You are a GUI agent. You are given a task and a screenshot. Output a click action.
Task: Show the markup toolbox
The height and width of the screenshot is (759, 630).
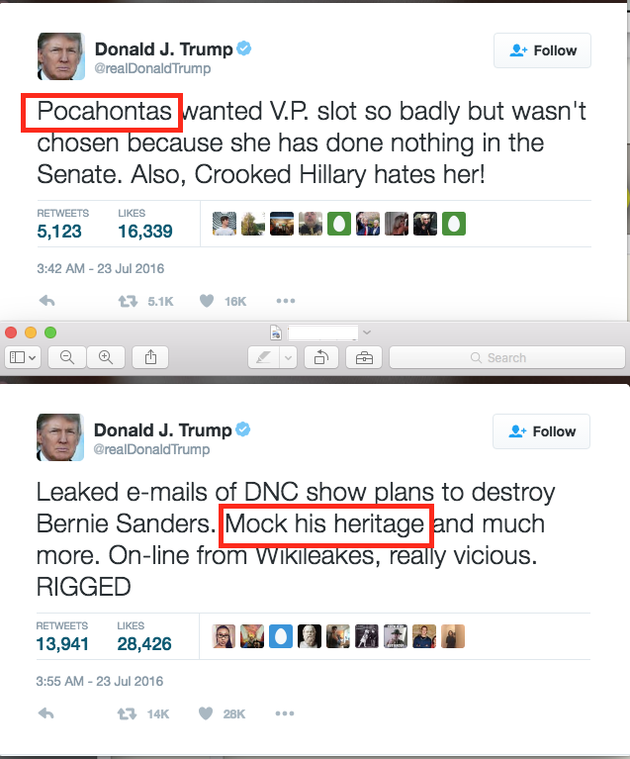point(364,358)
